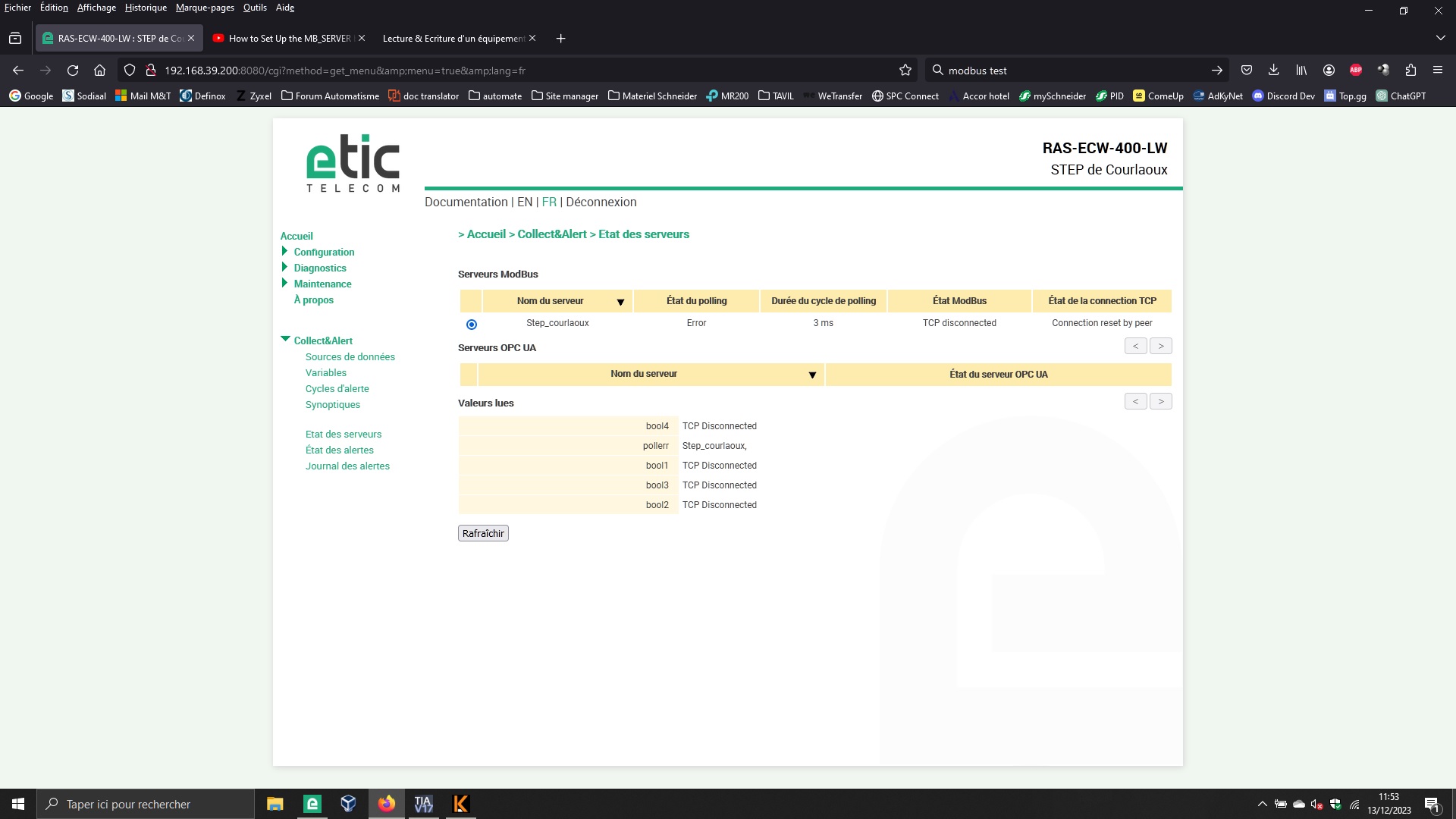Sort ModBus servers by Nom du serveur arrow

620,302
